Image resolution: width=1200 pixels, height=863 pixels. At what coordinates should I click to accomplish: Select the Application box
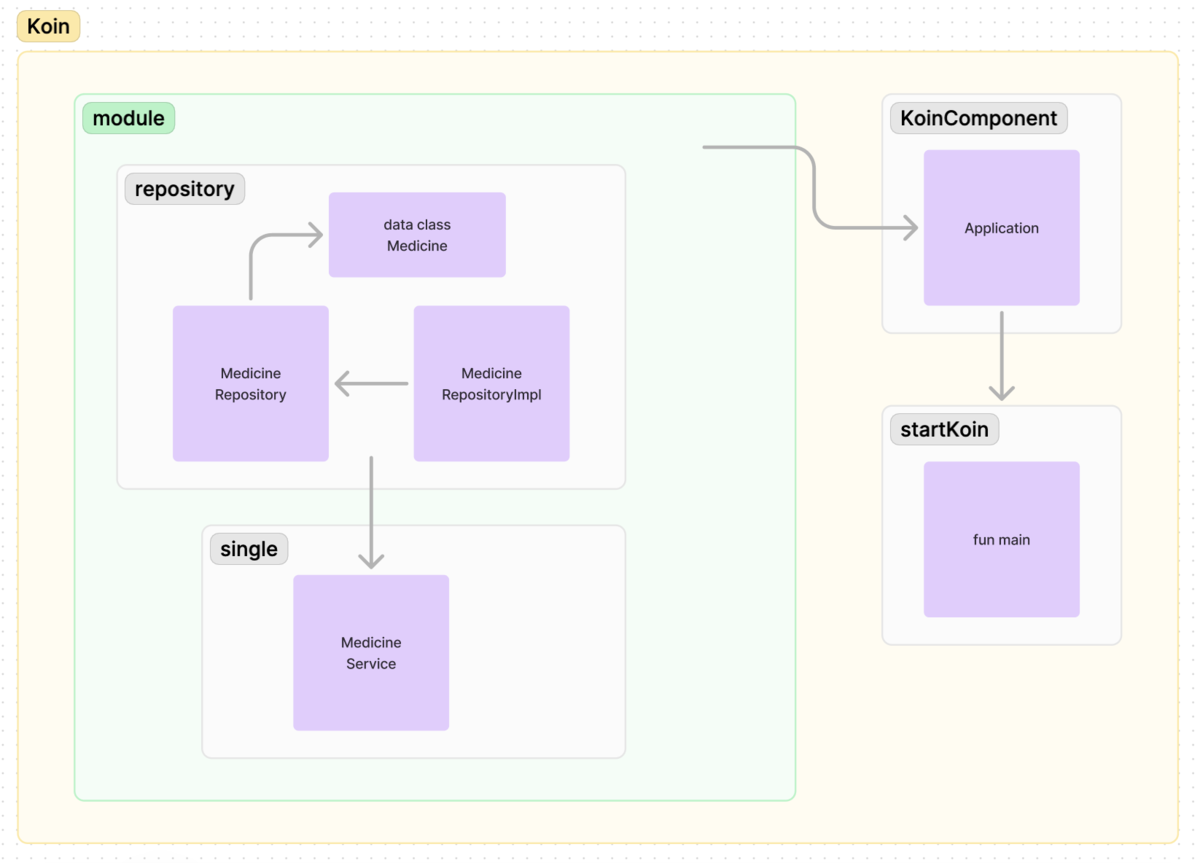[x=1001, y=228]
